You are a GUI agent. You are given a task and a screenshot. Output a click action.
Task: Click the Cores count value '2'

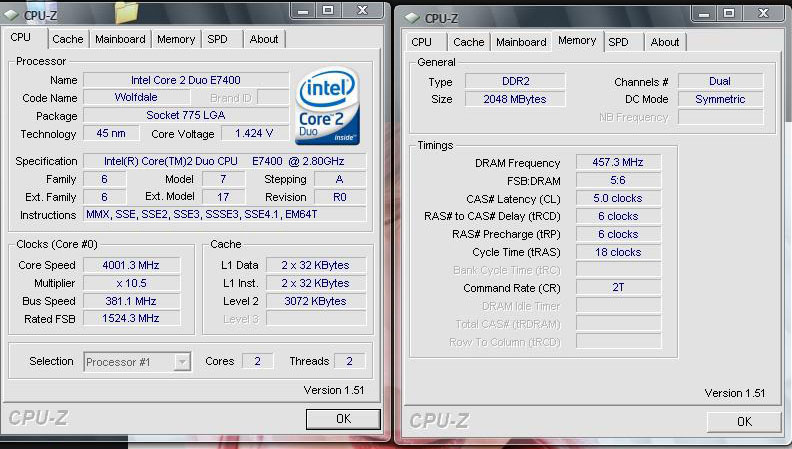tap(258, 361)
